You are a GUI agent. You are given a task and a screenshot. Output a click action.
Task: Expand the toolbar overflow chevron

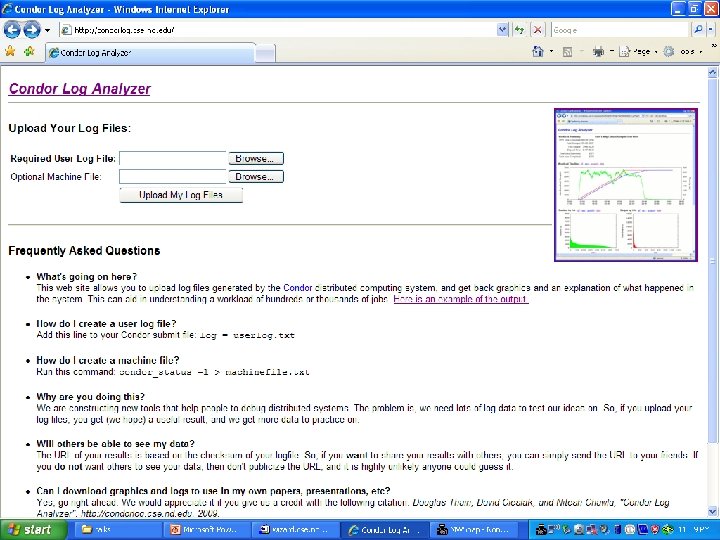coord(714,46)
